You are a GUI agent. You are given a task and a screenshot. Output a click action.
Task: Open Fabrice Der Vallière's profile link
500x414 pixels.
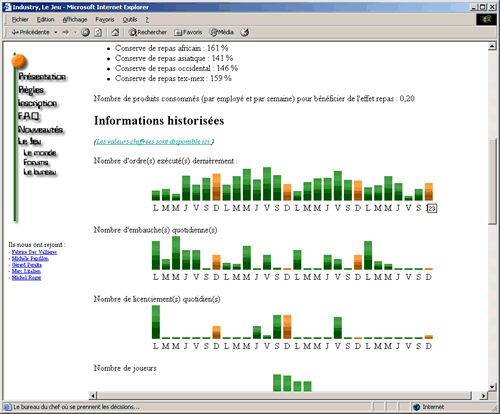(34, 252)
